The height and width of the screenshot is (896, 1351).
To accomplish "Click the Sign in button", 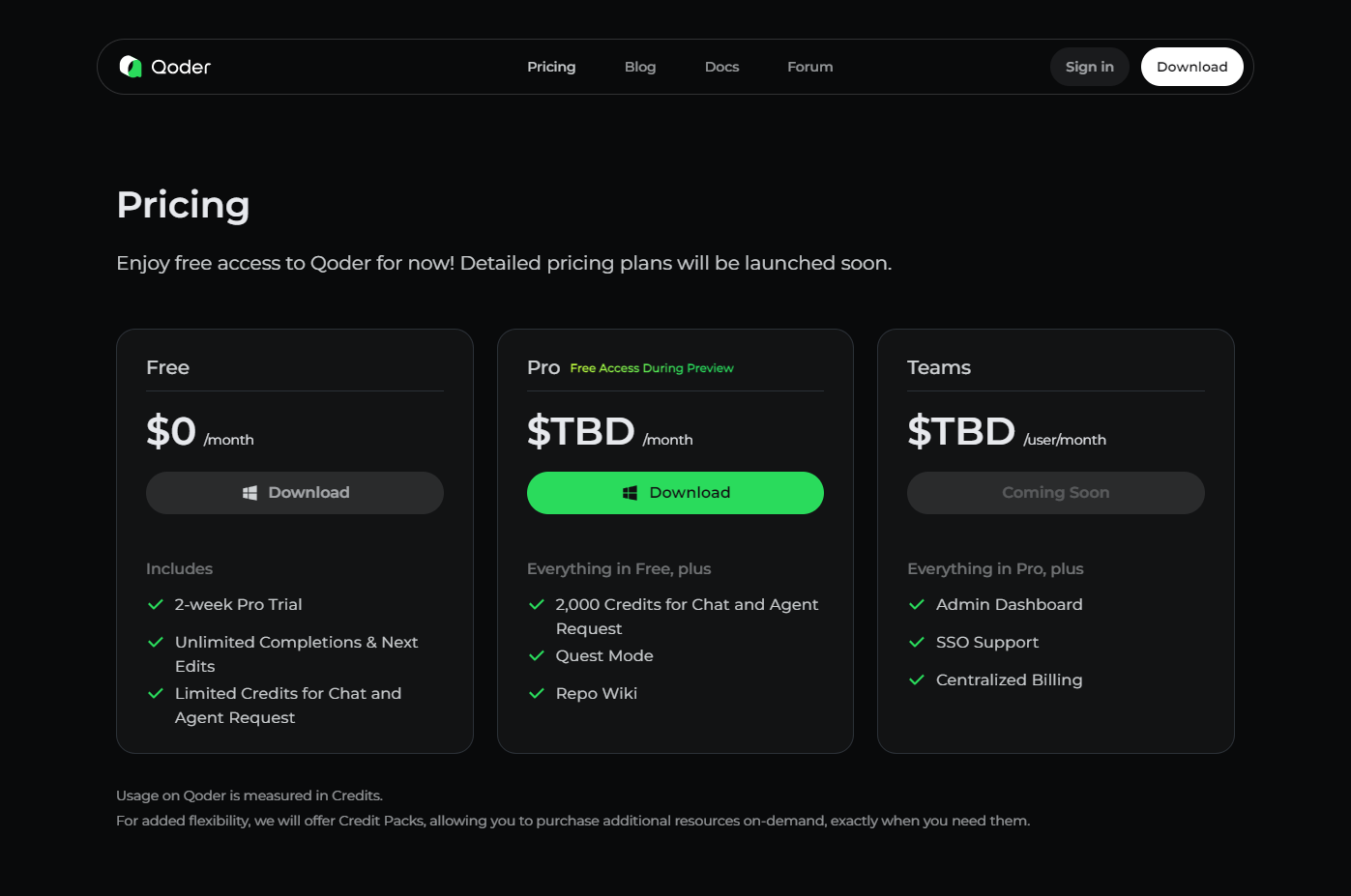I will [x=1090, y=67].
